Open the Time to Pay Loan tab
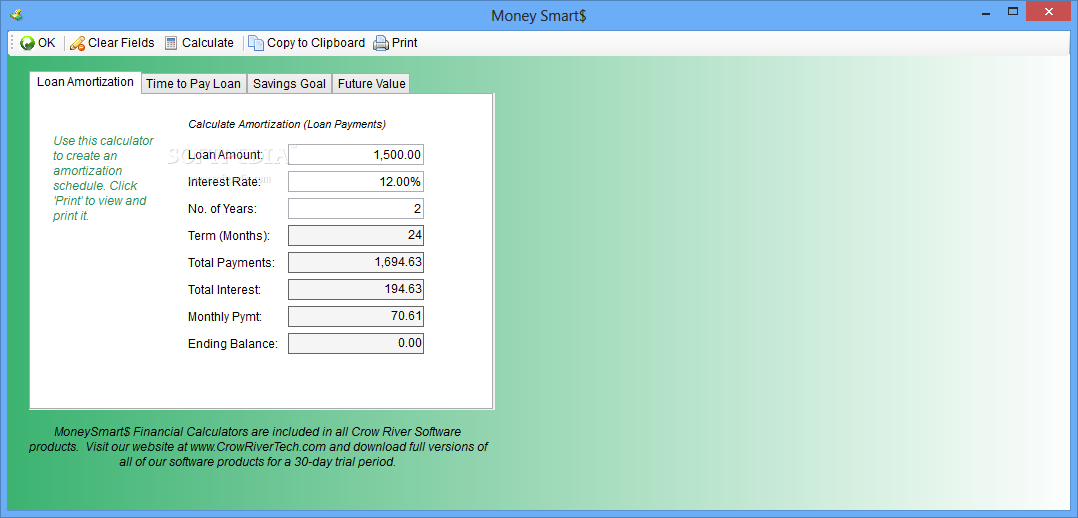The height and width of the screenshot is (518, 1078). click(193, 84)
